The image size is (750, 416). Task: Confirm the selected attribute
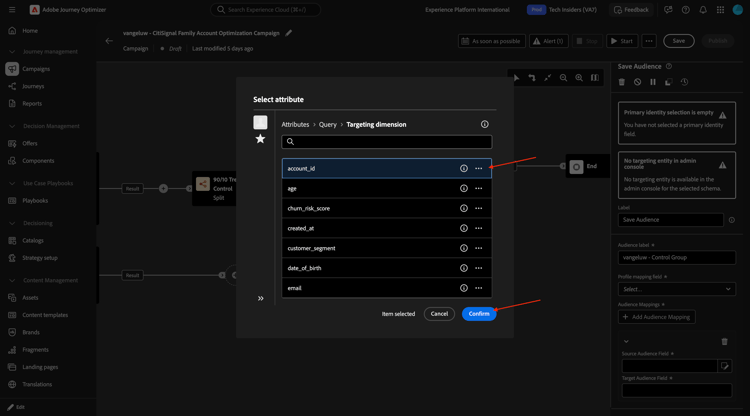pyautogui.click(x=479, y=314)
